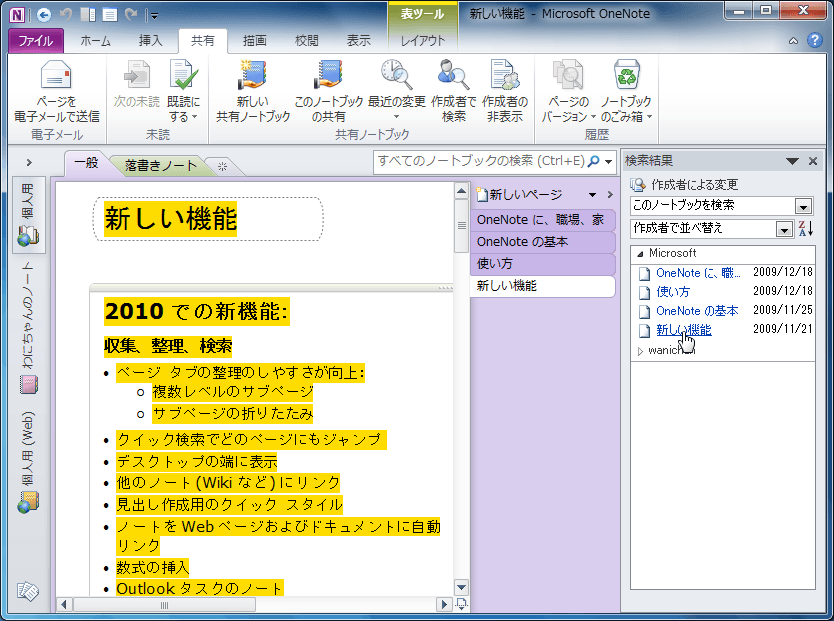Select page tab 'OneNote に、職場、家'

(542, 220)
